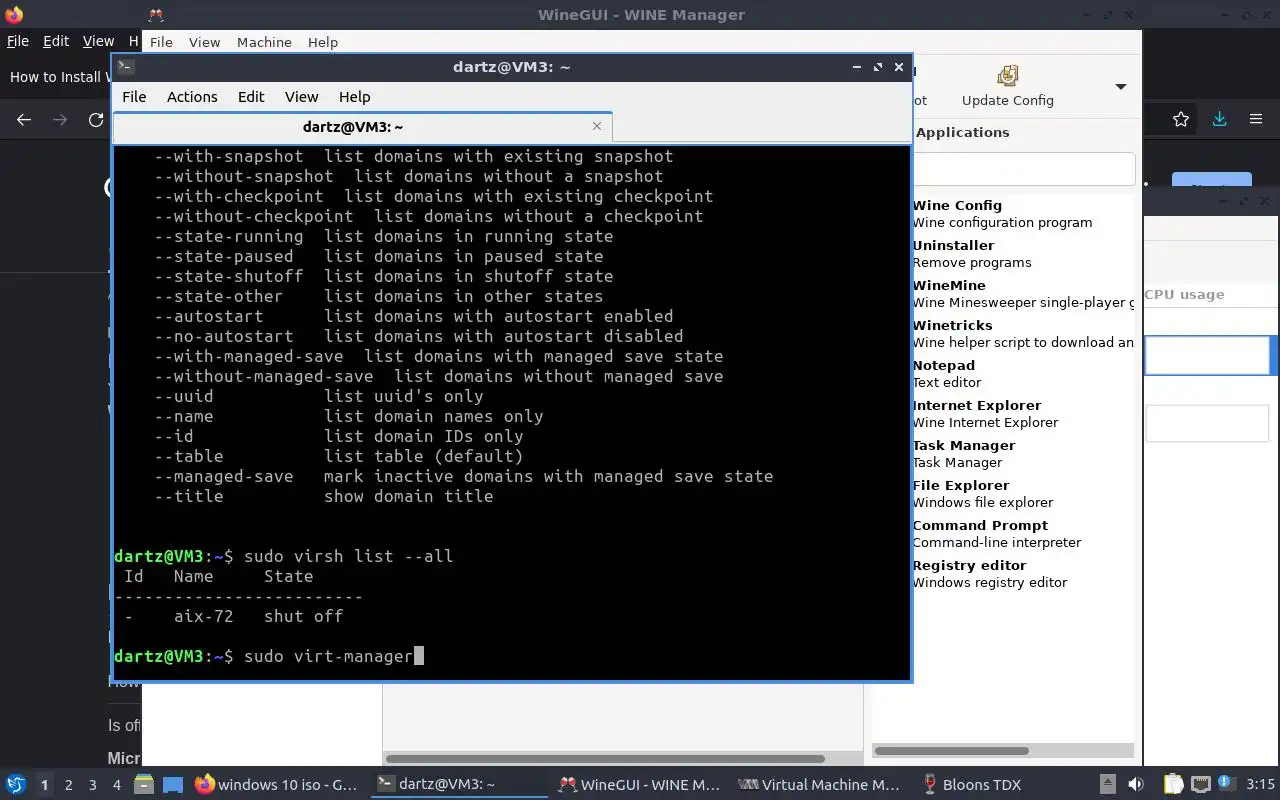1280x800 pixels.
Task: Open Uninstaller in WineGUI applications
Action: [1023, 254]
